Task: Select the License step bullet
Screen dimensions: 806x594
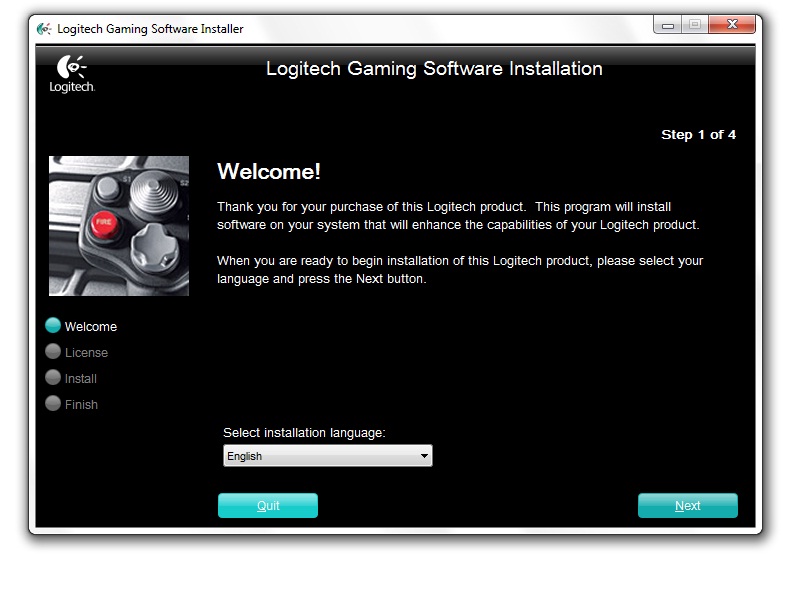Action: click(53, 351)
